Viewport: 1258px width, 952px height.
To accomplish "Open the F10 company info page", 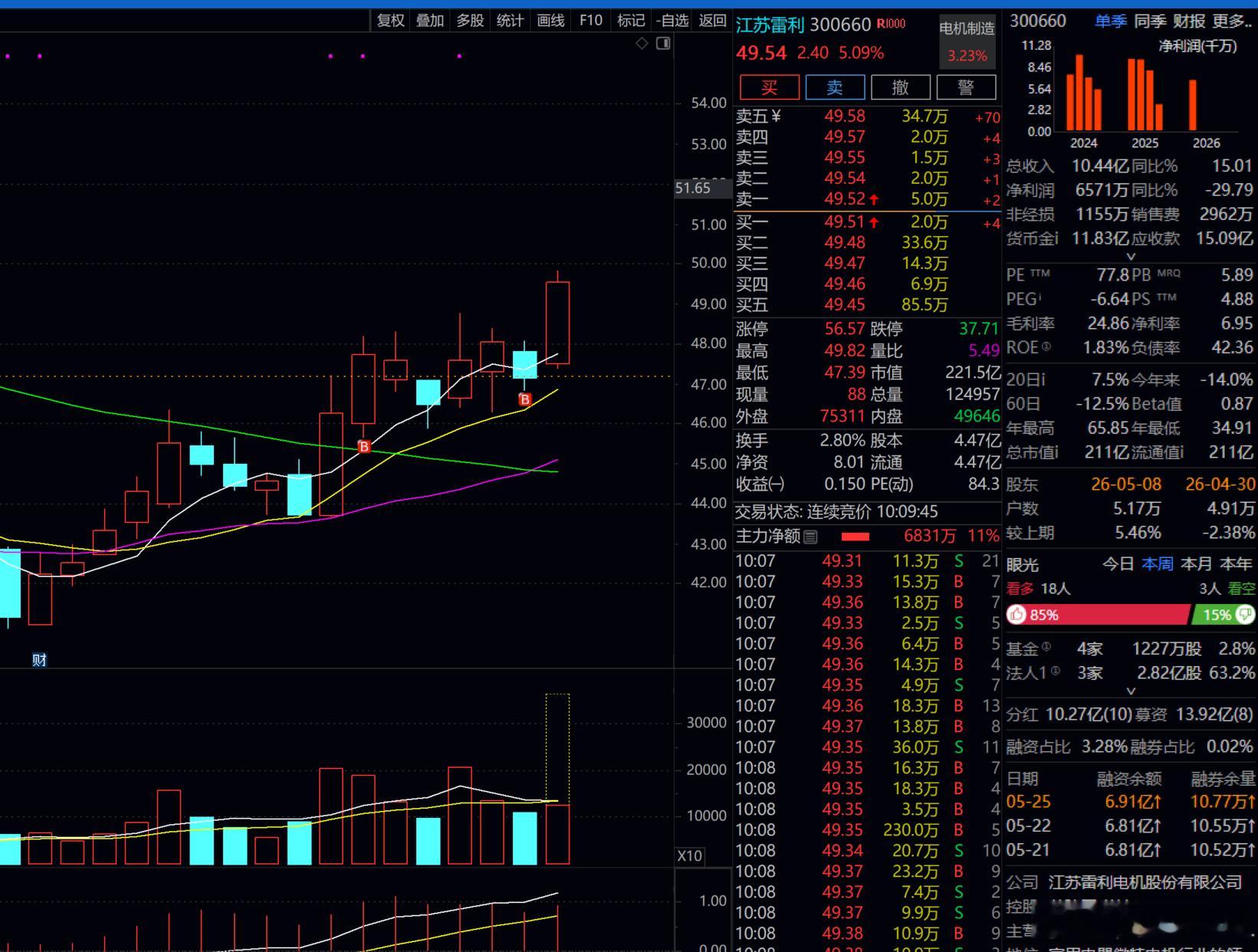I will (x=591, y=21).
